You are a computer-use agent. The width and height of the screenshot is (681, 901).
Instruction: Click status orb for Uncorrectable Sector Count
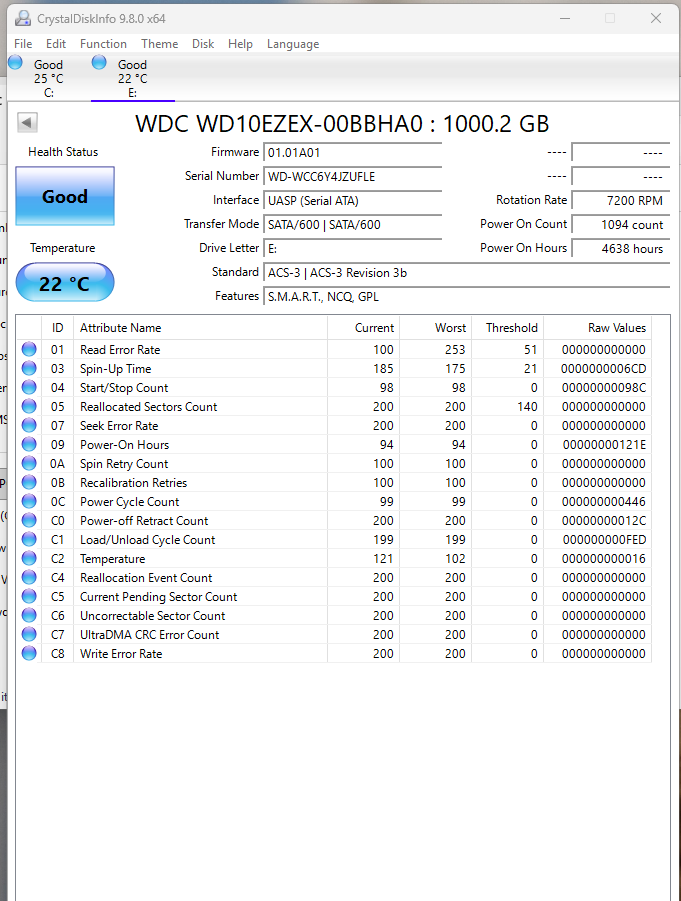[x=29, y=615]
